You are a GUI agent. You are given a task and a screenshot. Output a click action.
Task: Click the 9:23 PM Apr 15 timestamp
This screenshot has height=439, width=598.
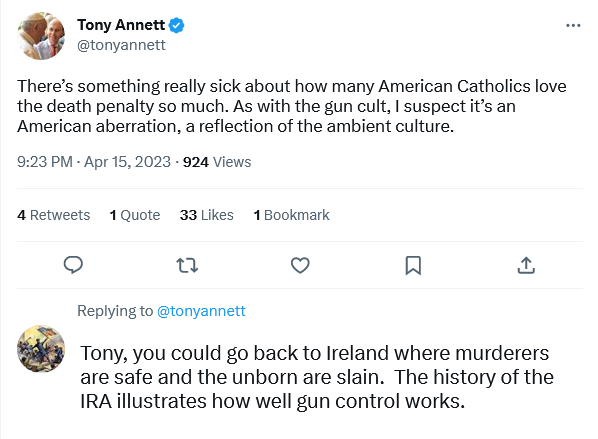point(94,162)
